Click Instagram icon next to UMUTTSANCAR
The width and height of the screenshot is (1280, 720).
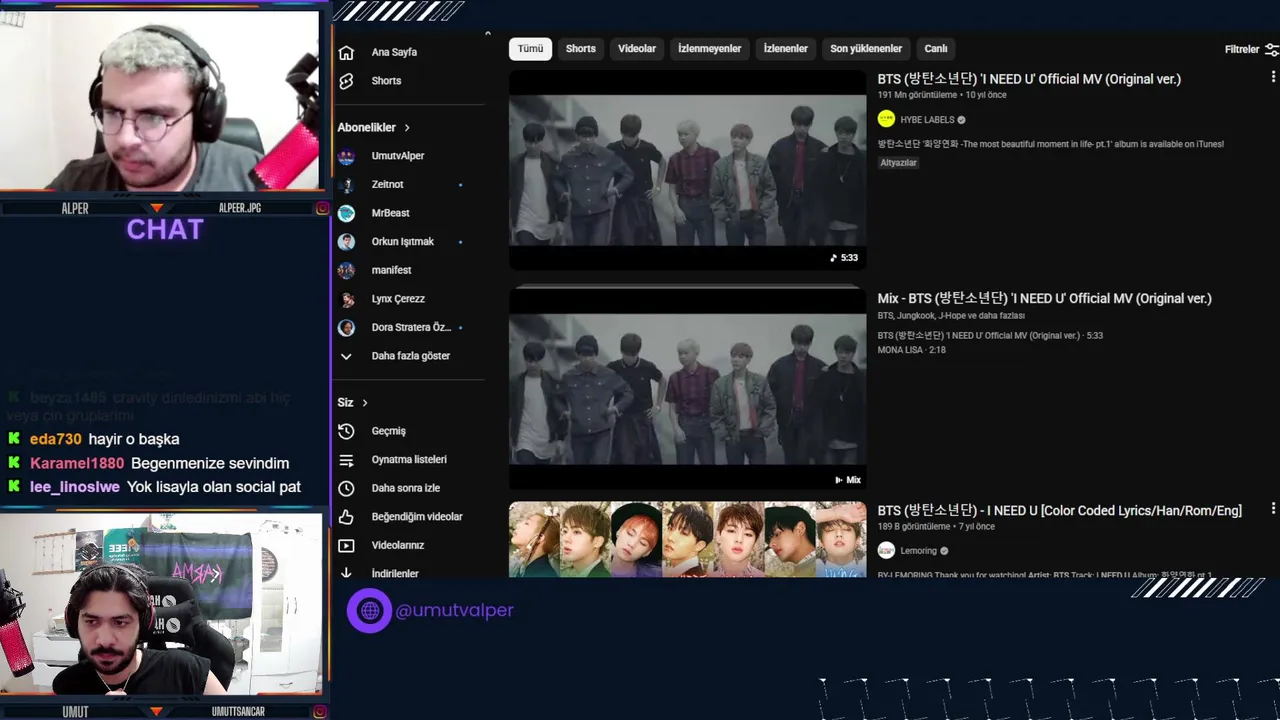coord(320,711)
